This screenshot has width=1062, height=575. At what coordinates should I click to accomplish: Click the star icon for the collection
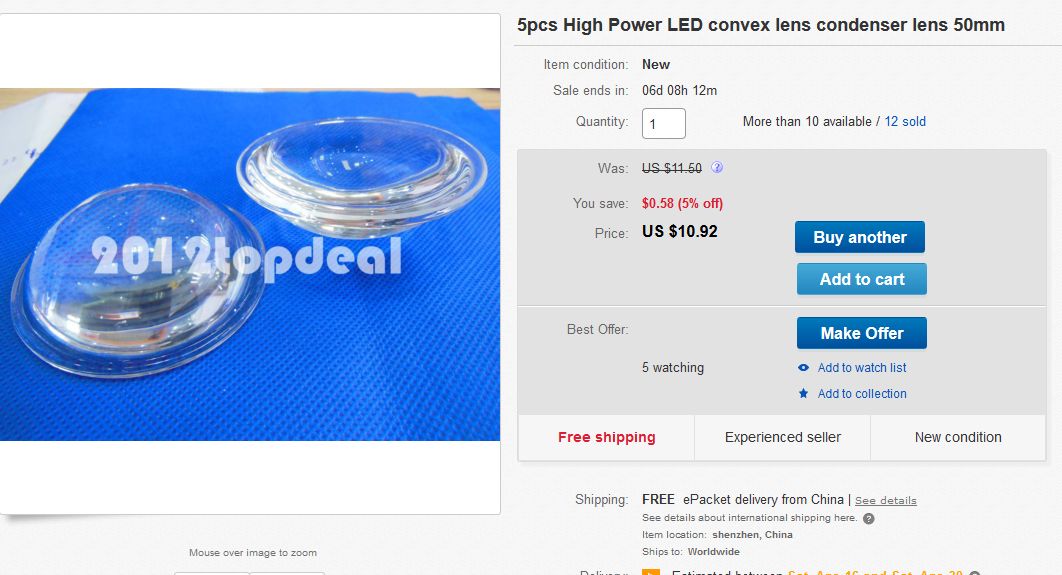(x=803, y=394)
